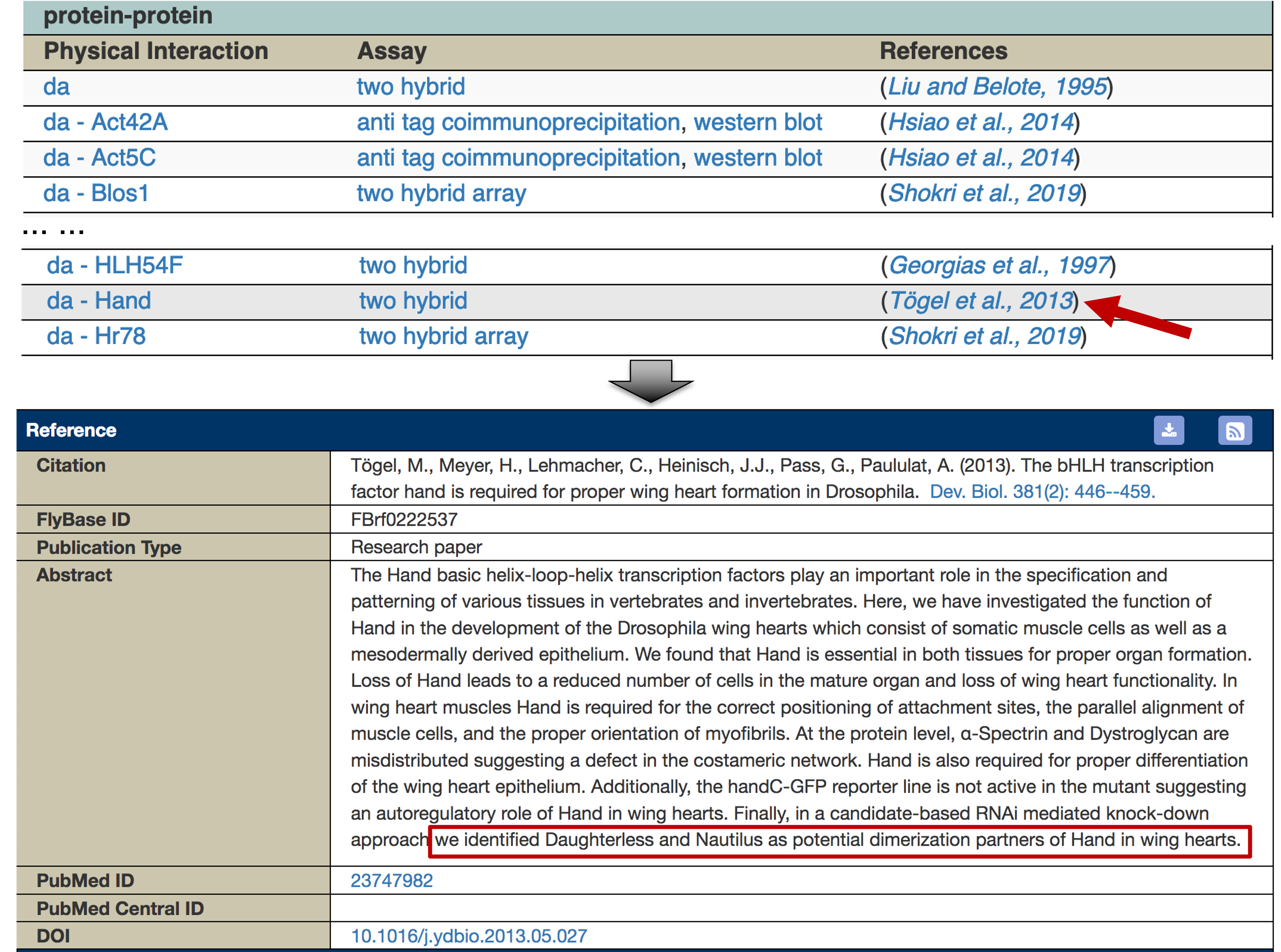Open 'two hybrid' assay in the Hand row
The height and width of the screenshot is (952, 1281).
pyautogui.click(x=413, y=301)
